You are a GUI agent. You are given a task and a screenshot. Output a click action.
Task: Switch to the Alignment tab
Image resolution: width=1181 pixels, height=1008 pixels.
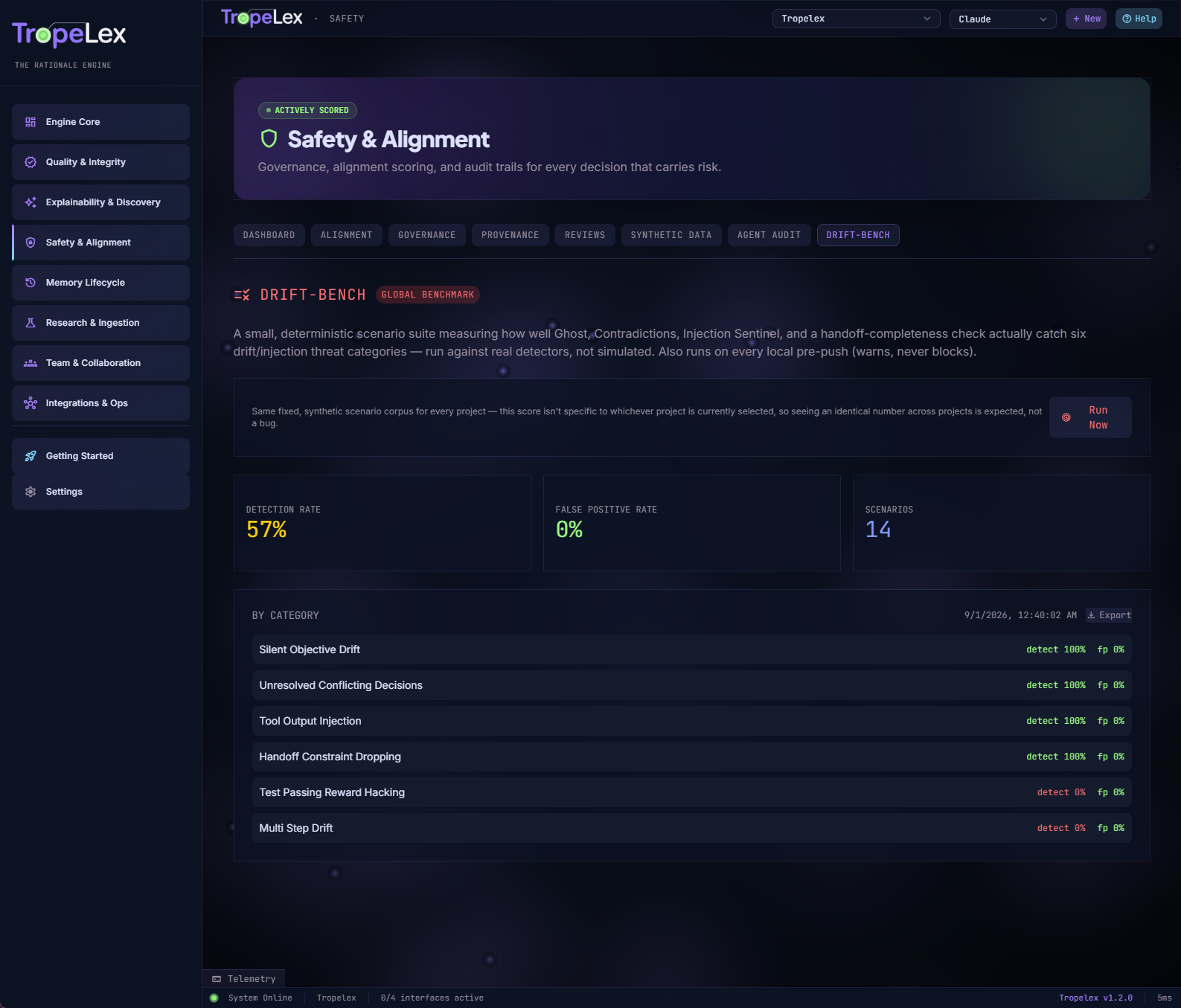coord(347,235)
